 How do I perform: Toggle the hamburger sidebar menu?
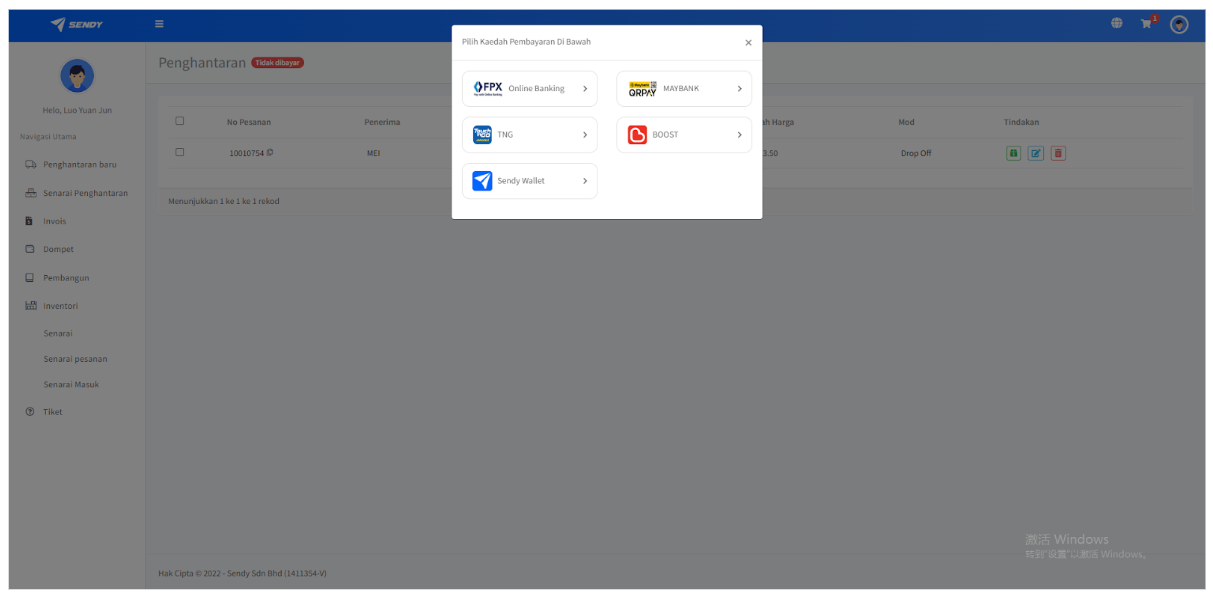click(159, 24)
